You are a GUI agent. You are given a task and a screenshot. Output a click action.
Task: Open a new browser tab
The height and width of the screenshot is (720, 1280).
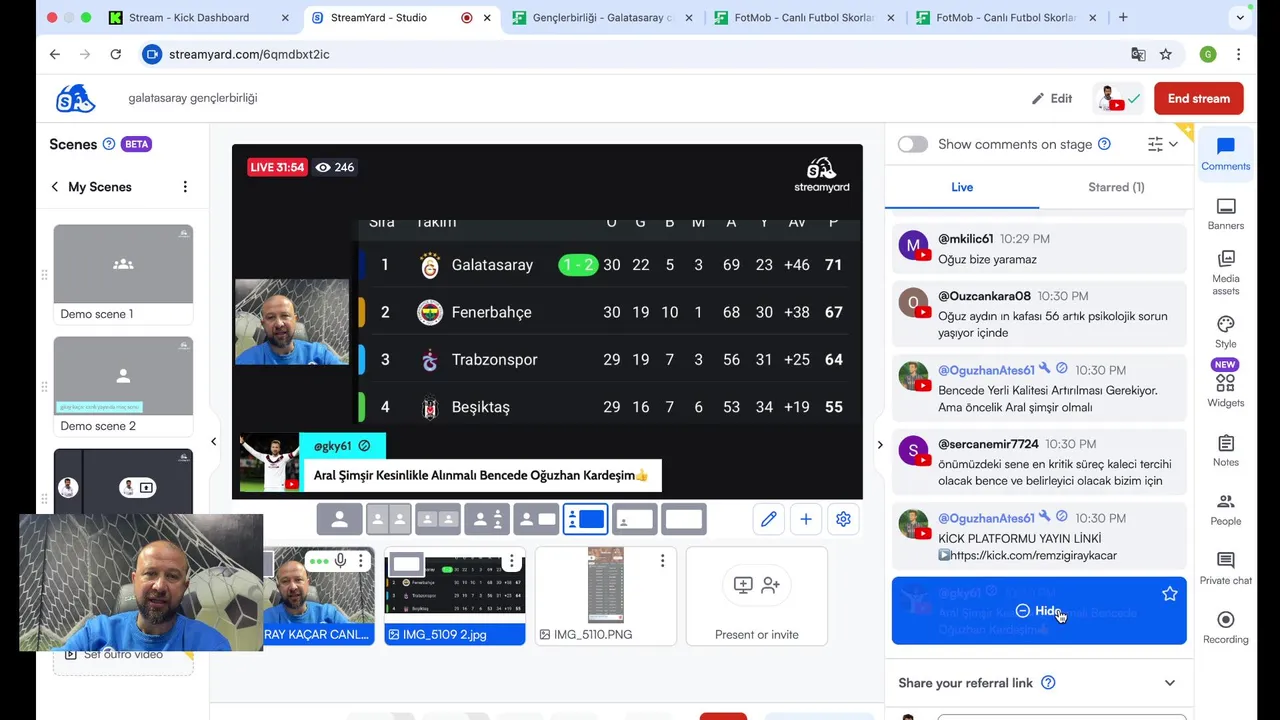pyautogui.click(x=1123, y=17)
